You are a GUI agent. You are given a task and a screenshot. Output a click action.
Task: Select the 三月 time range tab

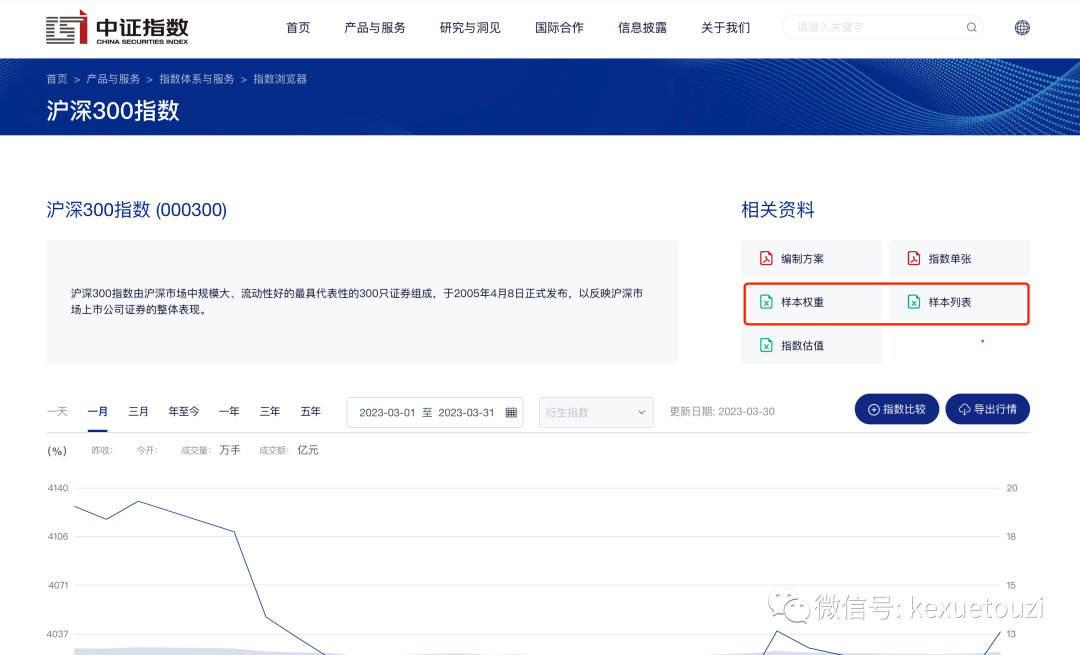tap(138, 411)
